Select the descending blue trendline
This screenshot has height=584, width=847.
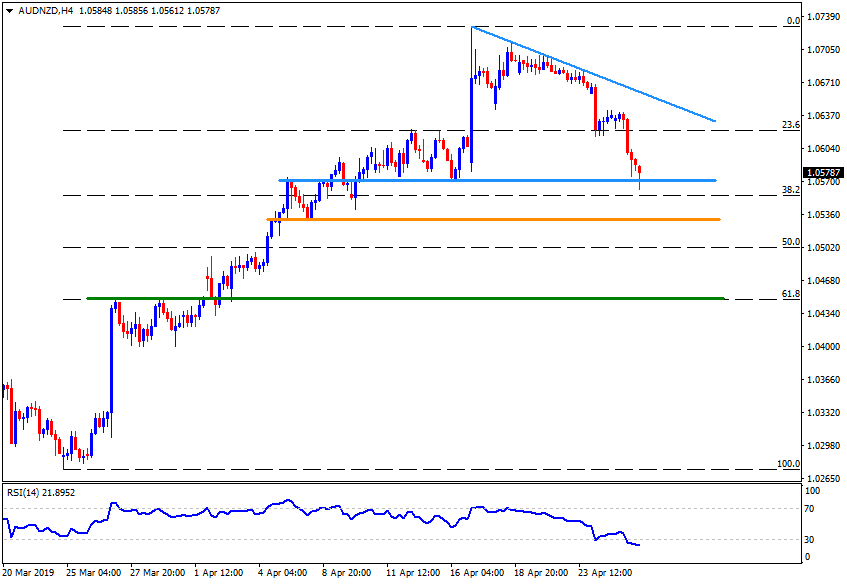pos(593,73)
